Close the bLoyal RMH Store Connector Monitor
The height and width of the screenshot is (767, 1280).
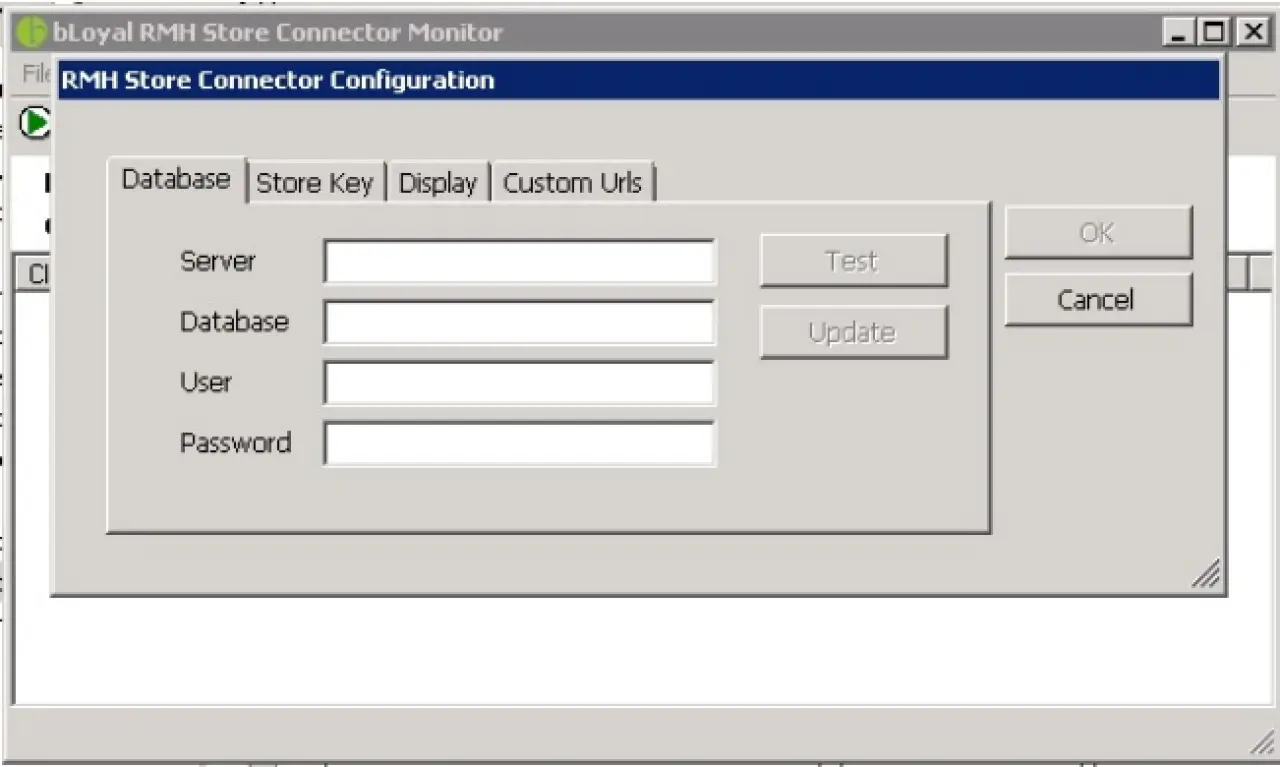1253,33
